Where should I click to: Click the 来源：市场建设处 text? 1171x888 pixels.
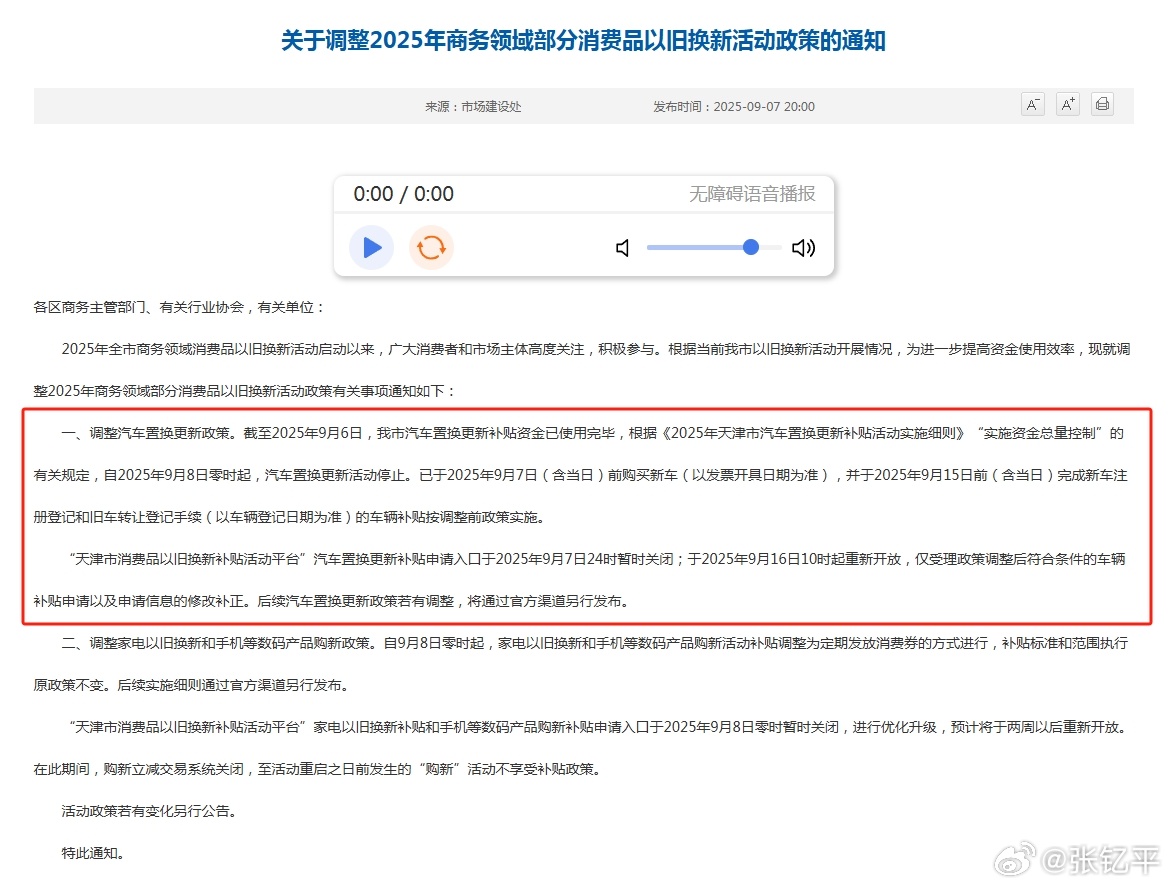473,107
